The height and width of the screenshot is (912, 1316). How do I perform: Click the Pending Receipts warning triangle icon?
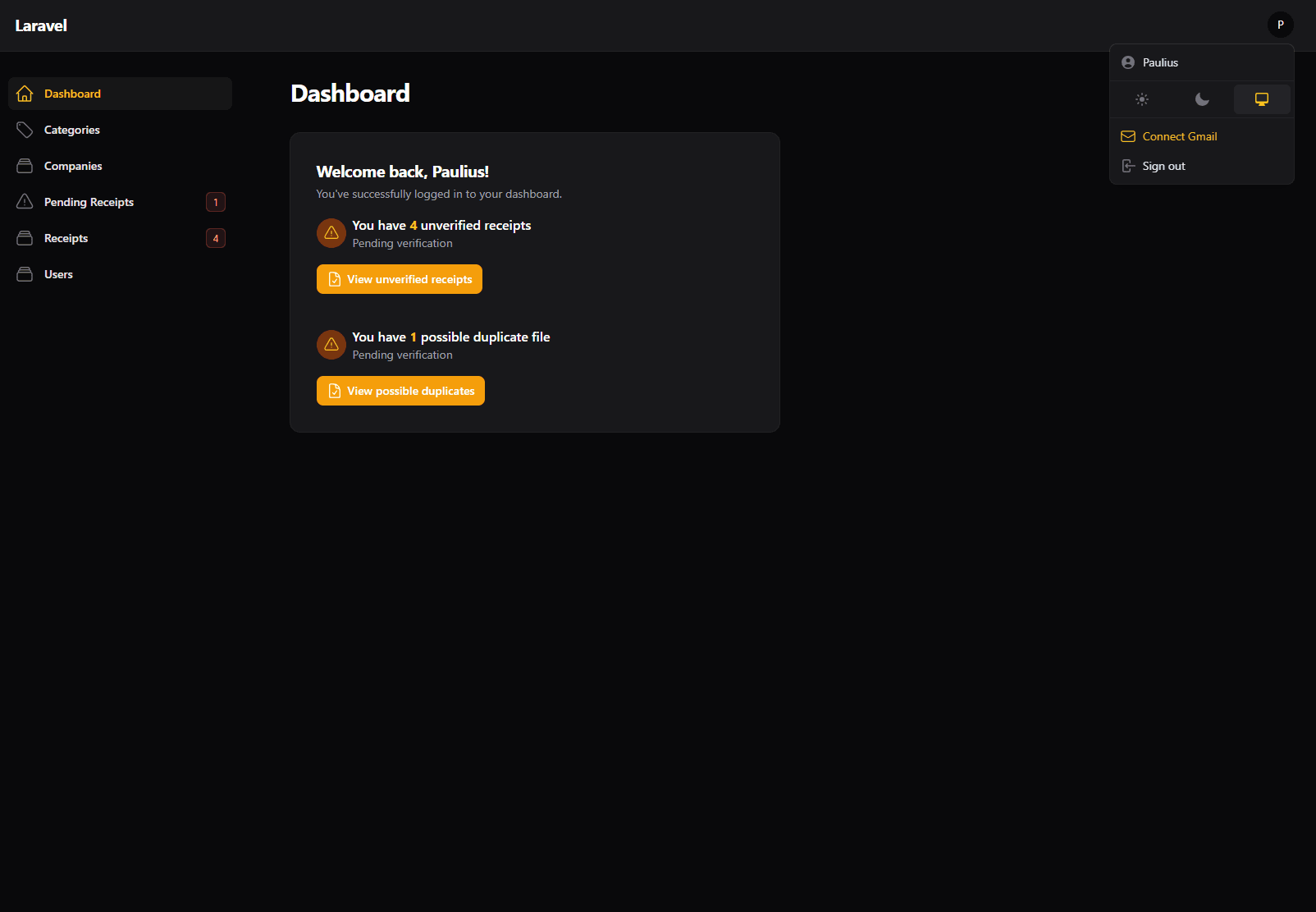click(x=25, y=202)
